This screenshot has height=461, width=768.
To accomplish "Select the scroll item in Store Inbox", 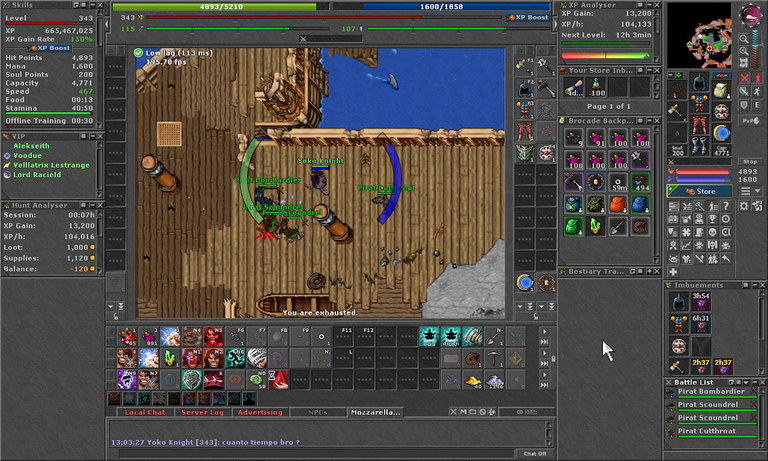I will pyautogui.click(x=573, y=88).
